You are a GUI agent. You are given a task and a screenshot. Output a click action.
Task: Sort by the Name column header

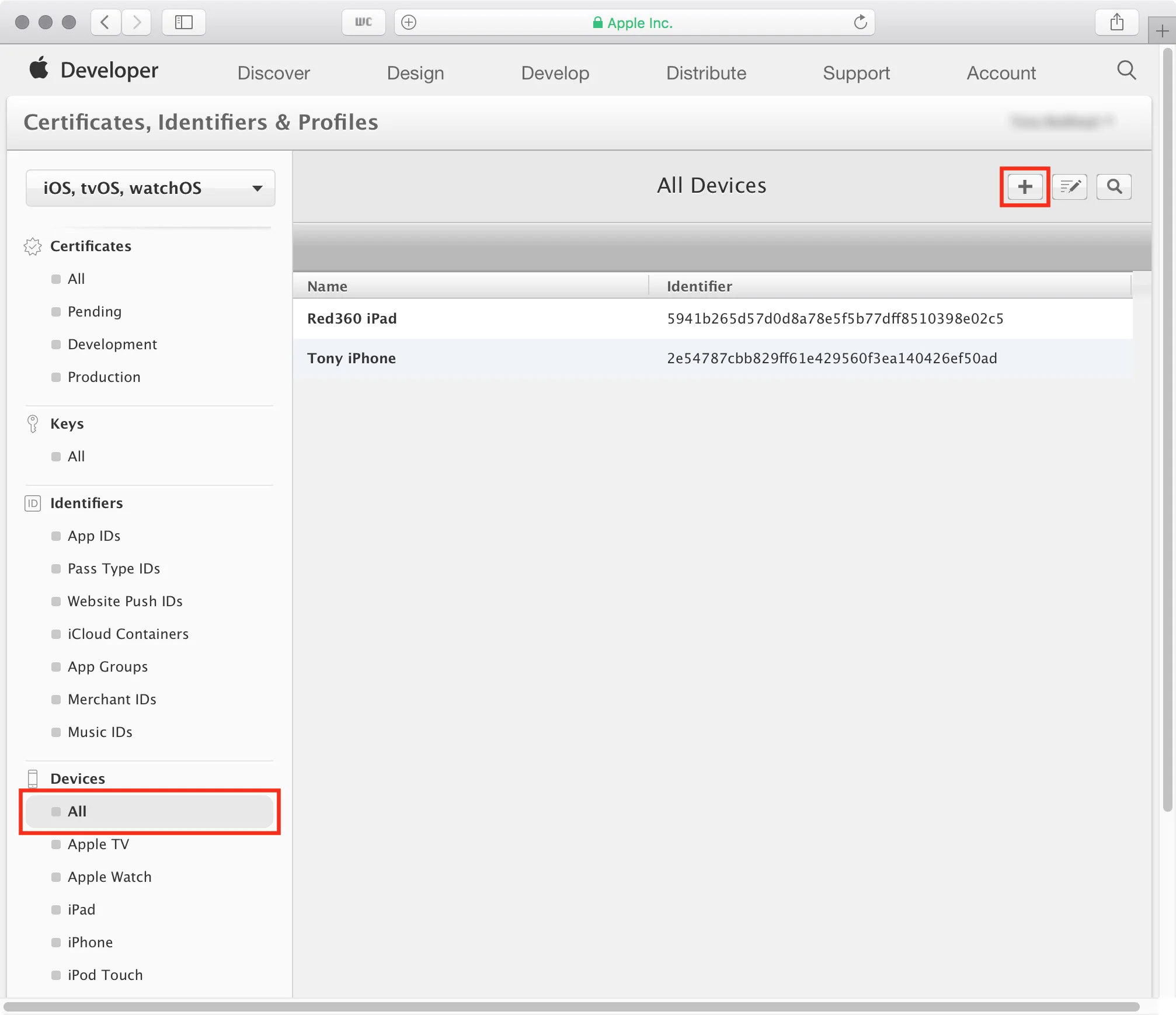pos(471,286)
